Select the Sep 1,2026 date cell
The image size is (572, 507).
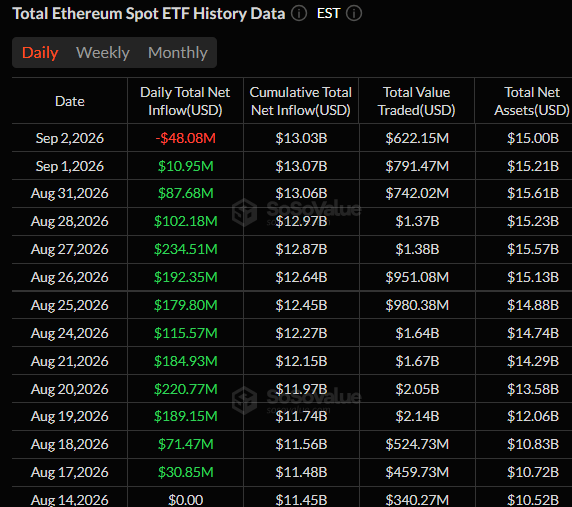point(70,166)
